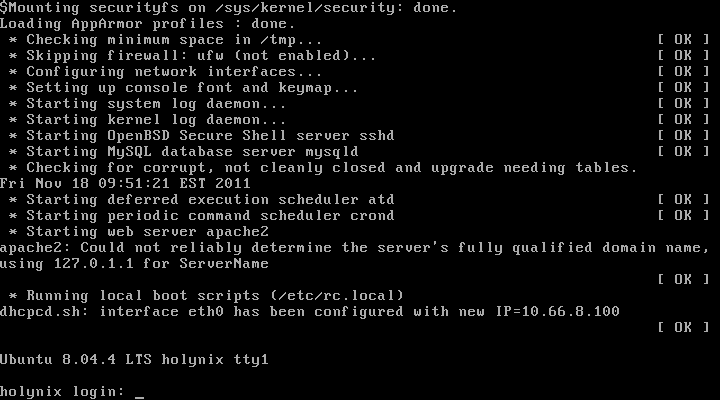
Task: Click the Ubuntu 8.04.4 LTS banner line
Action: pos(134,360)
